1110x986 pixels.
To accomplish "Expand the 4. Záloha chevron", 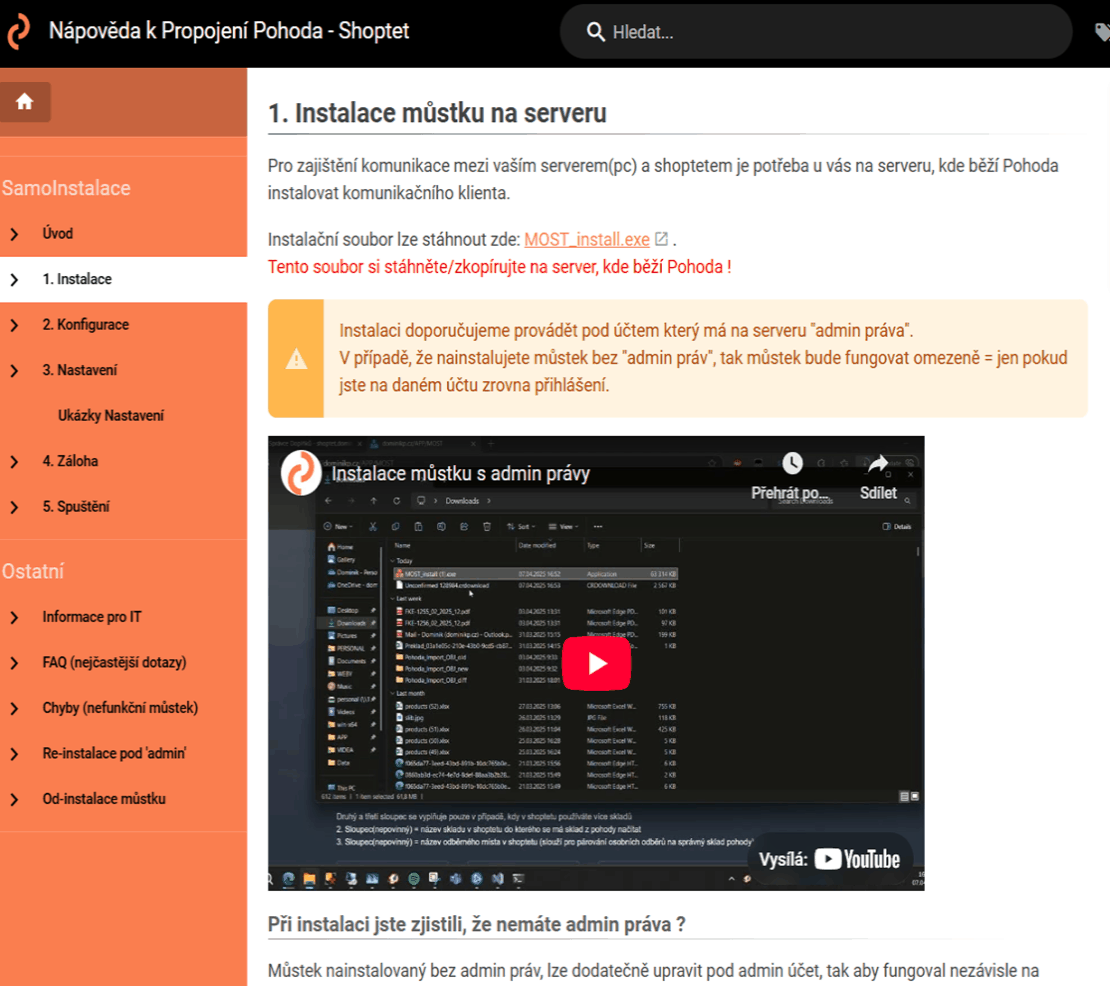I will coord(14,462).
